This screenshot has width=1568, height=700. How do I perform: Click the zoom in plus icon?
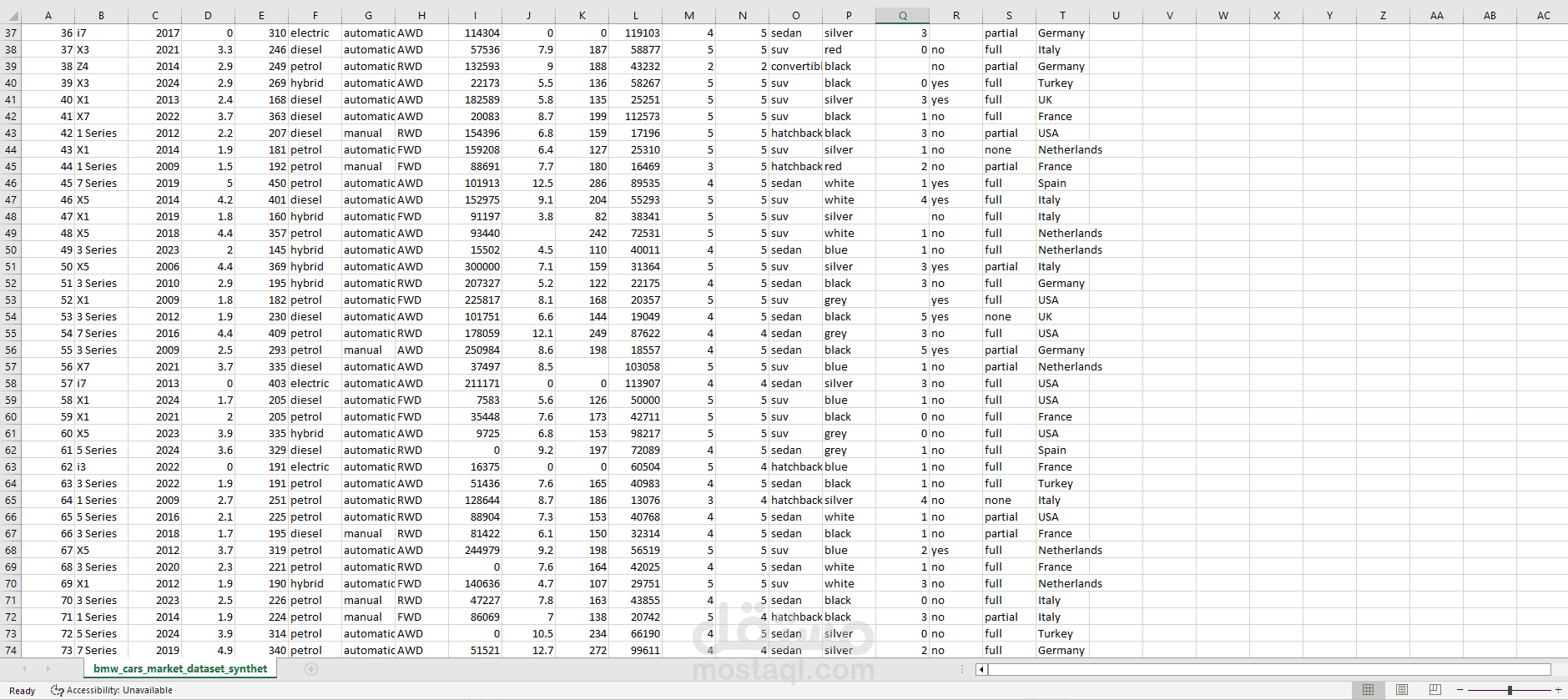[1558, 690]
